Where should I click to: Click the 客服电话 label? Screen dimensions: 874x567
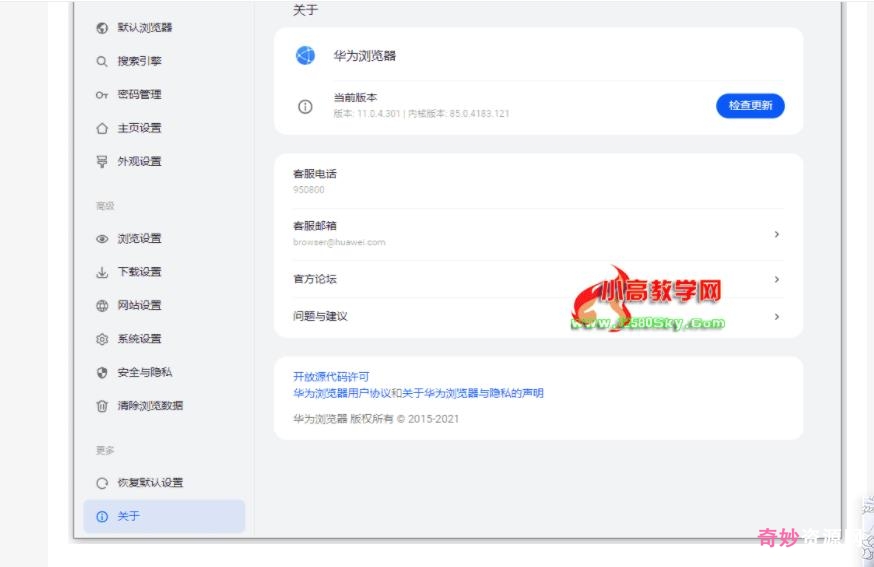click(315, 174)
